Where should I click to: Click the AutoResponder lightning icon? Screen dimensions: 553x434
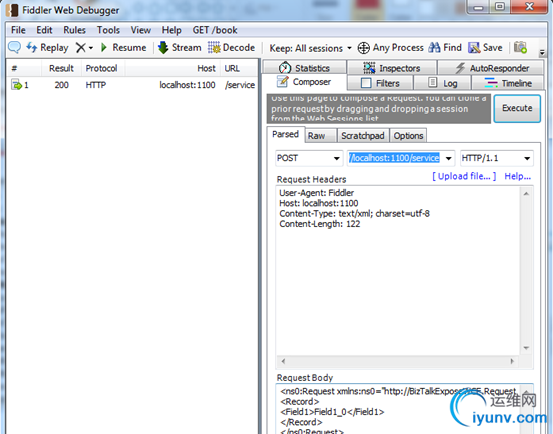point(460,68)
